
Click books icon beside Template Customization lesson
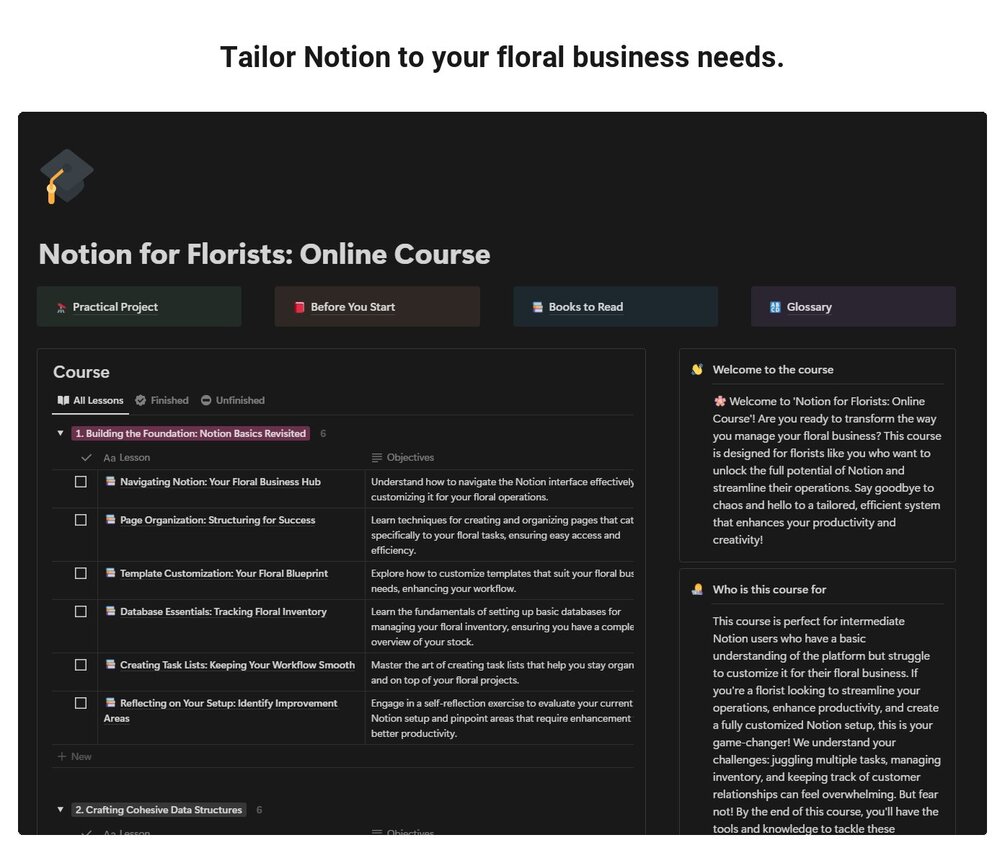click(x=110, y=573)
